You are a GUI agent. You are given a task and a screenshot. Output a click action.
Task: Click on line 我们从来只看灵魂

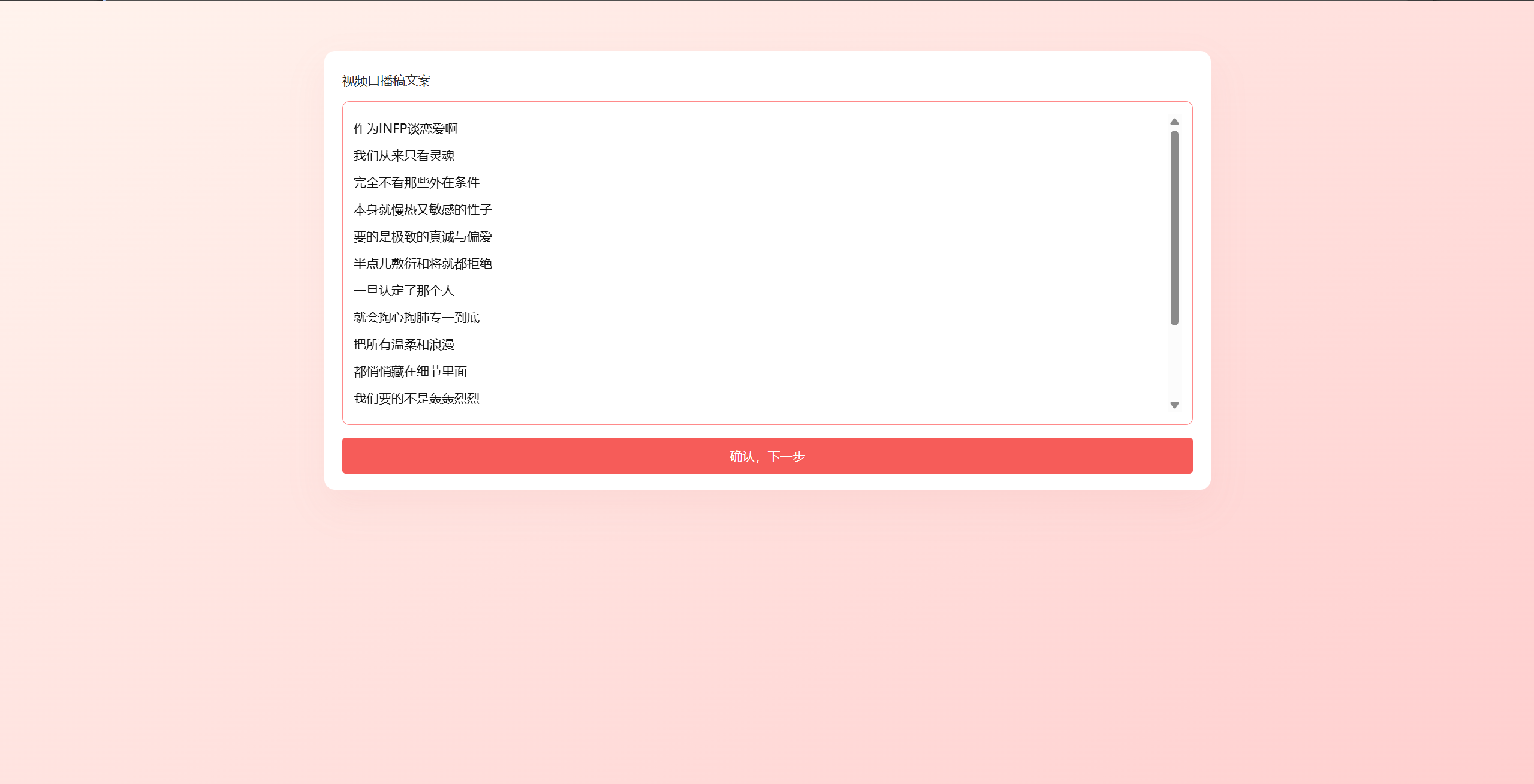click(x=404, y=156)
